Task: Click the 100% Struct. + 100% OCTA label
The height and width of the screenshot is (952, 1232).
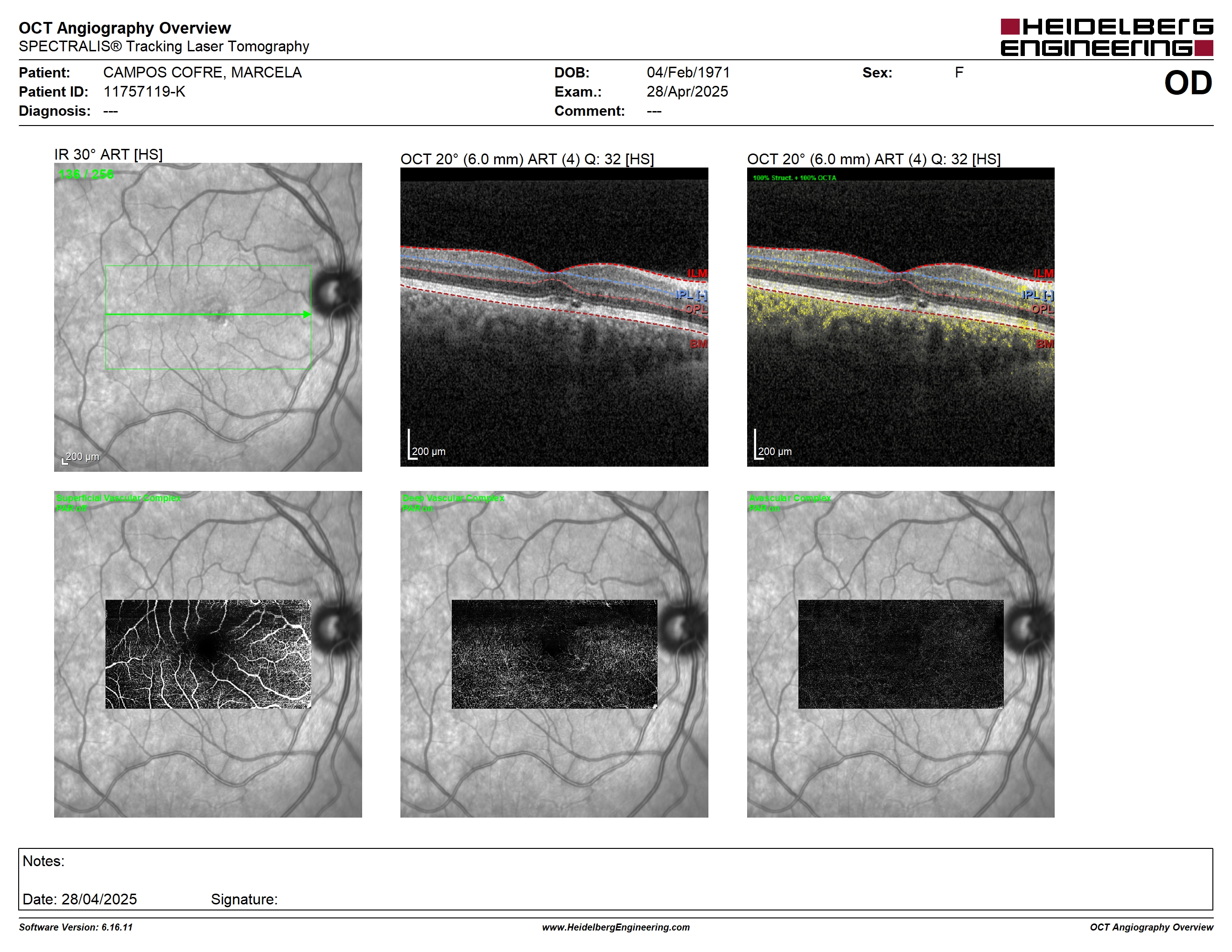Action: (x=794, y=178)
